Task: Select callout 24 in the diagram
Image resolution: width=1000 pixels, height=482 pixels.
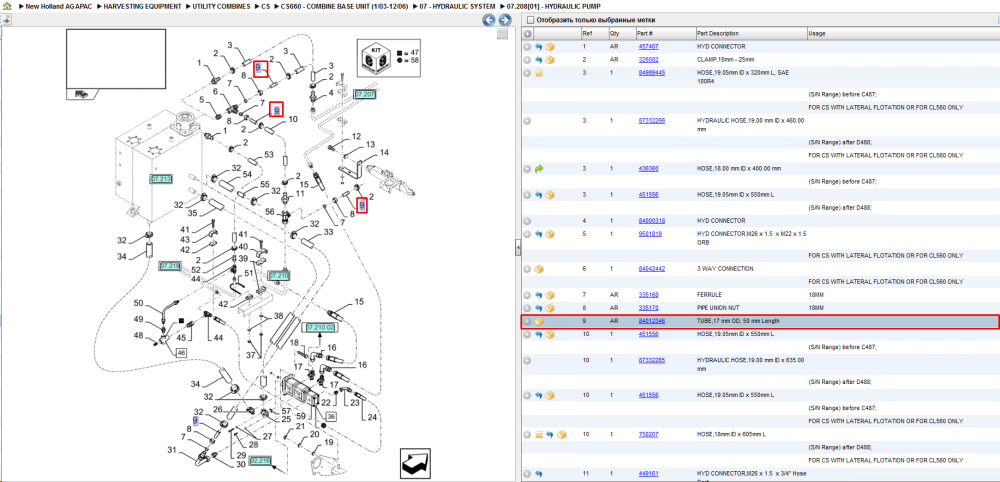Action: (x=372, y=419)
